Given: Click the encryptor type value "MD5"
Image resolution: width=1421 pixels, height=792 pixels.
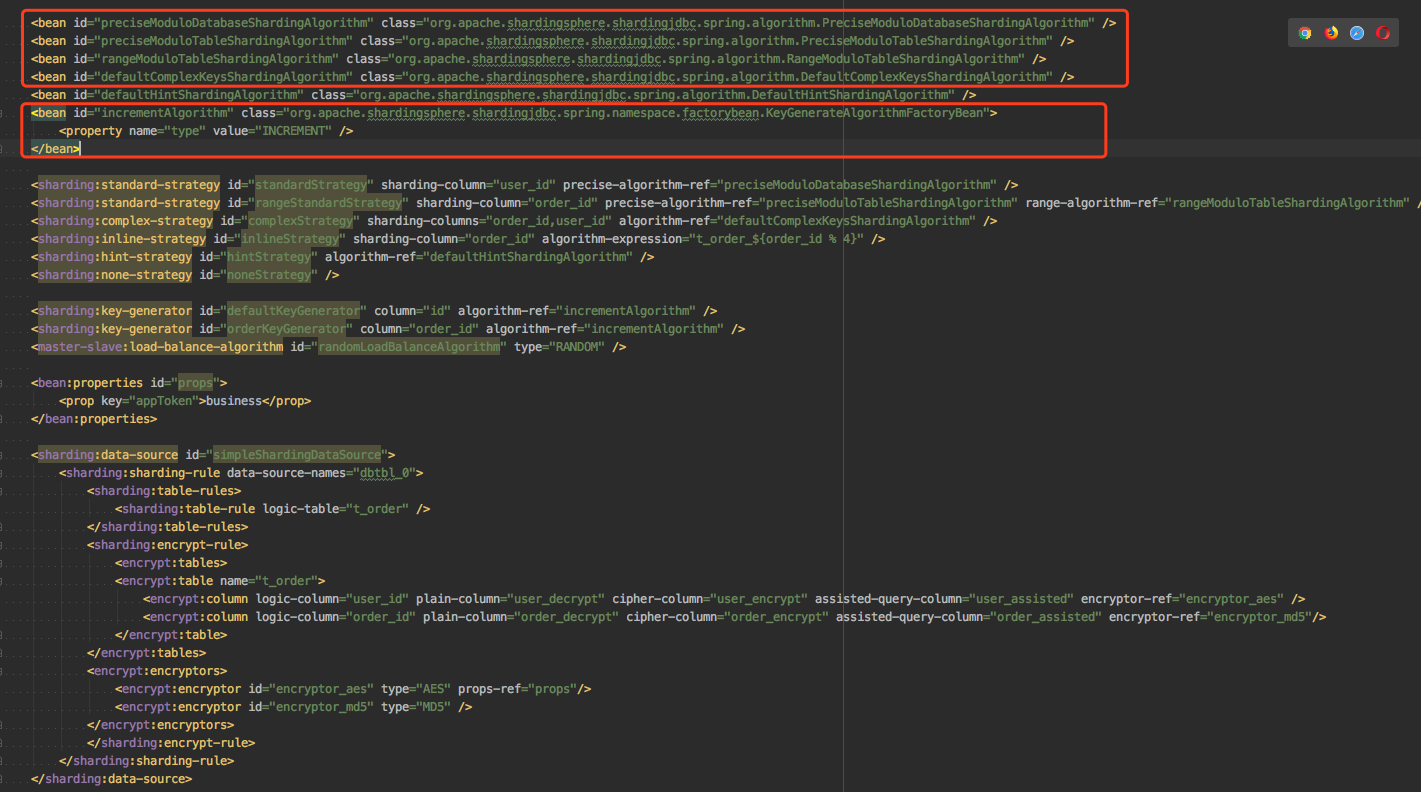Looking at the screenshot, I should [433, 707].
